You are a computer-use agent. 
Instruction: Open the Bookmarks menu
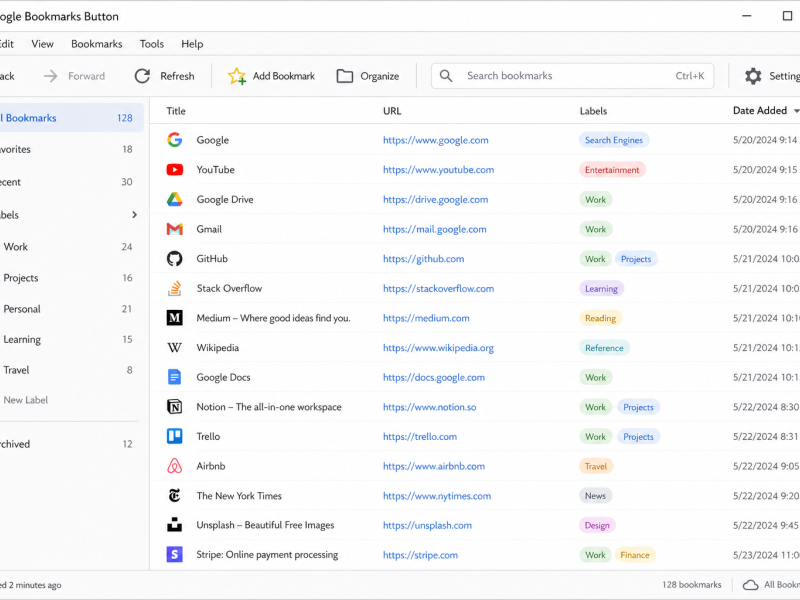(x=97, y=44)
